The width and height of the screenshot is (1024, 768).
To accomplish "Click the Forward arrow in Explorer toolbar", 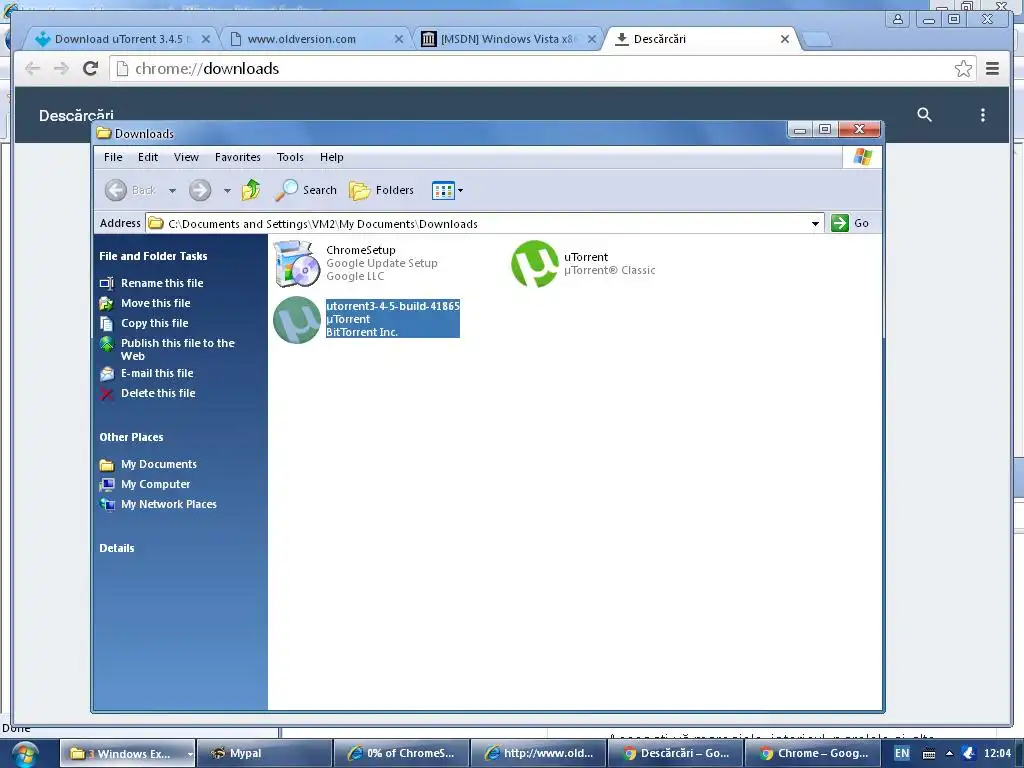I will coord(200,190).
